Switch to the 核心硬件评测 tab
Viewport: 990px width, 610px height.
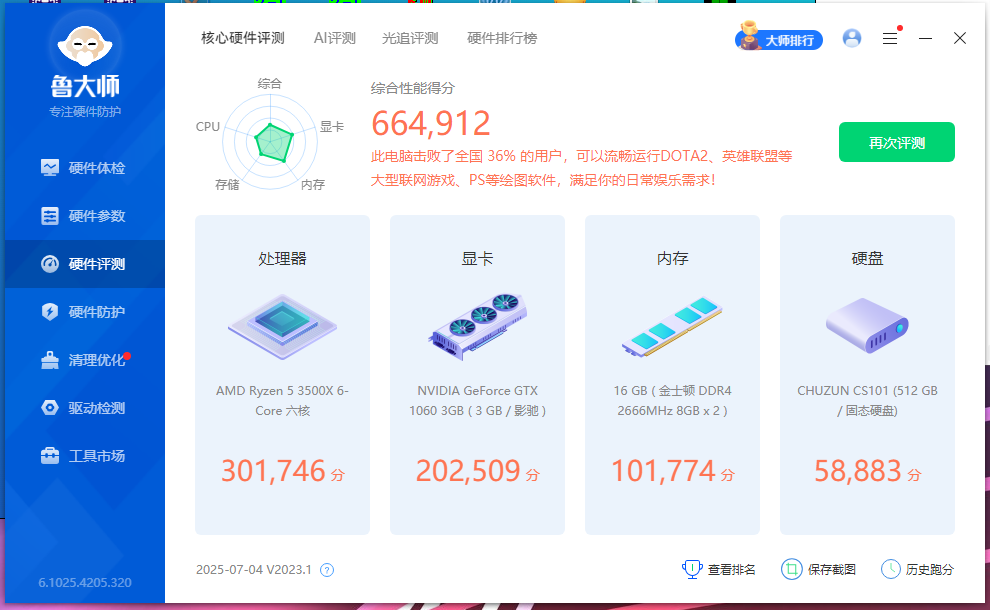242,39
